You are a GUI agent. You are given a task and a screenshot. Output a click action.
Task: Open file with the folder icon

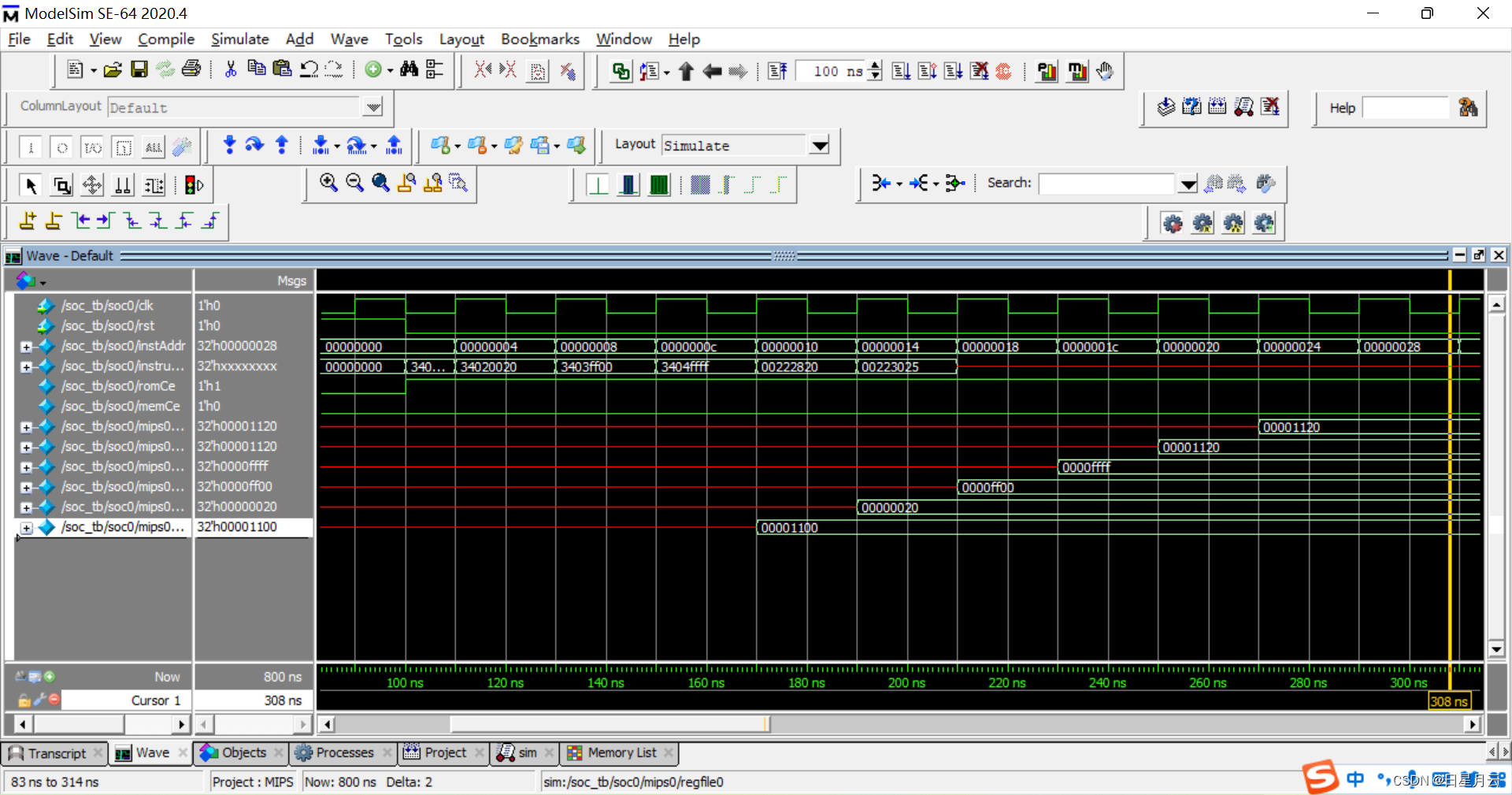pyautogui.click(x=113, y=70)
